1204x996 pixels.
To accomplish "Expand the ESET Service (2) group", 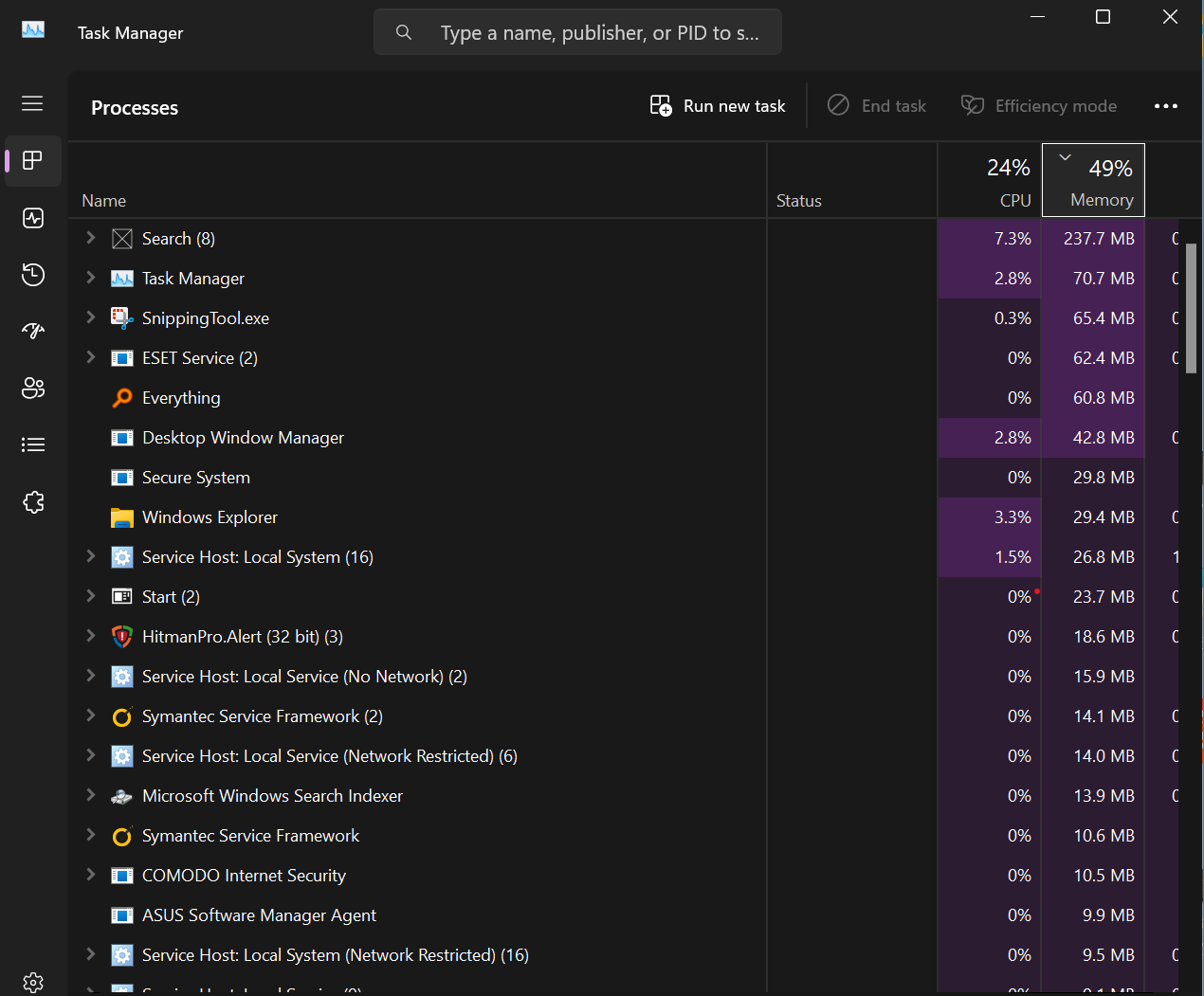I will pyautogui.click(x=91, y=357).
